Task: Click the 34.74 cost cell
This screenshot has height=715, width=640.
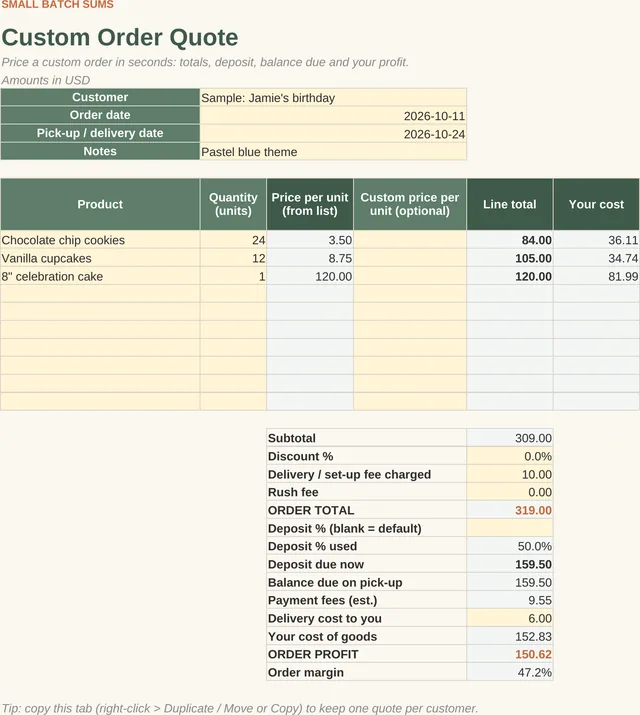Action: pos(596,258)
